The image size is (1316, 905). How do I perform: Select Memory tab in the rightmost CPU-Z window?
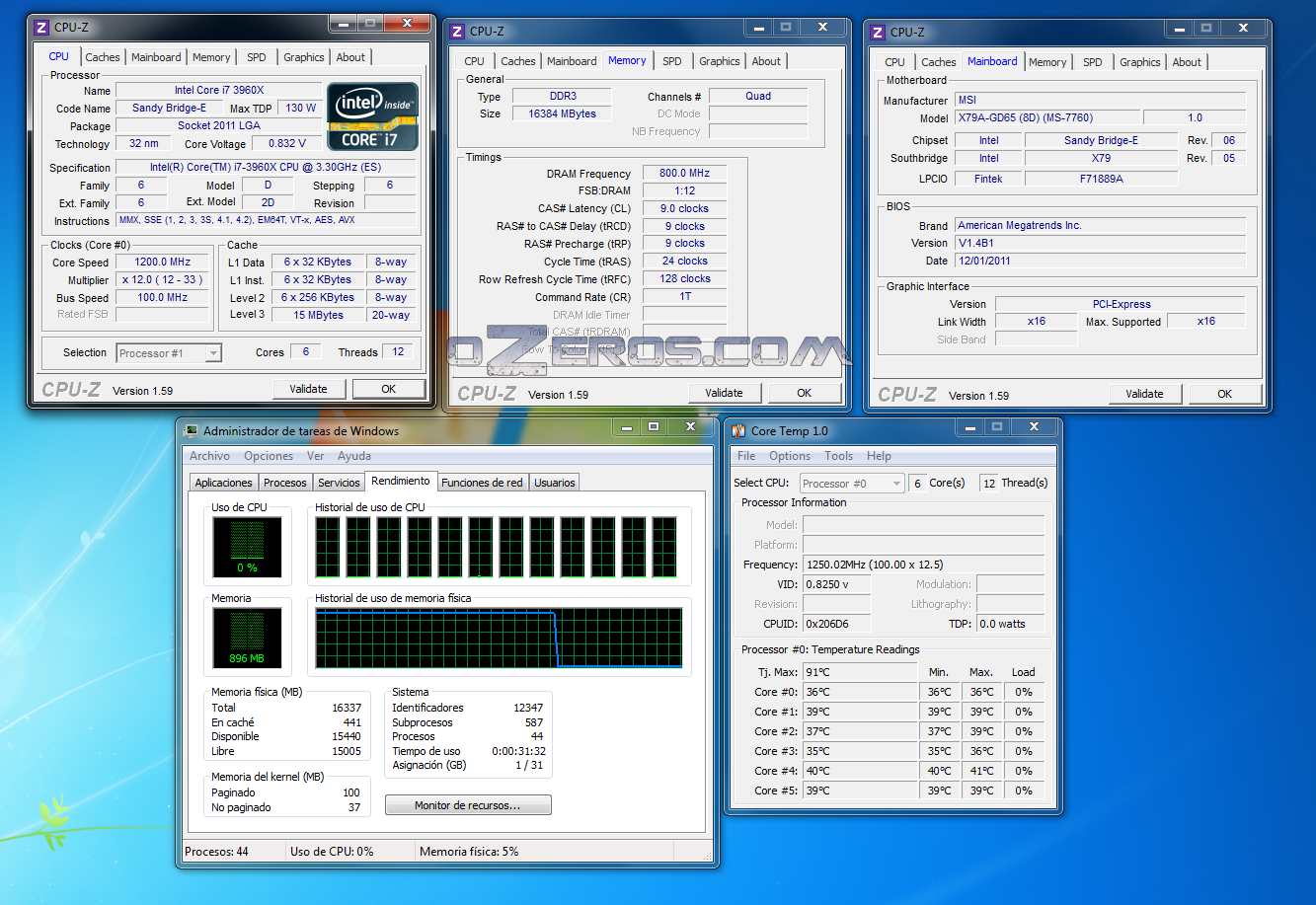(1047, 62)
